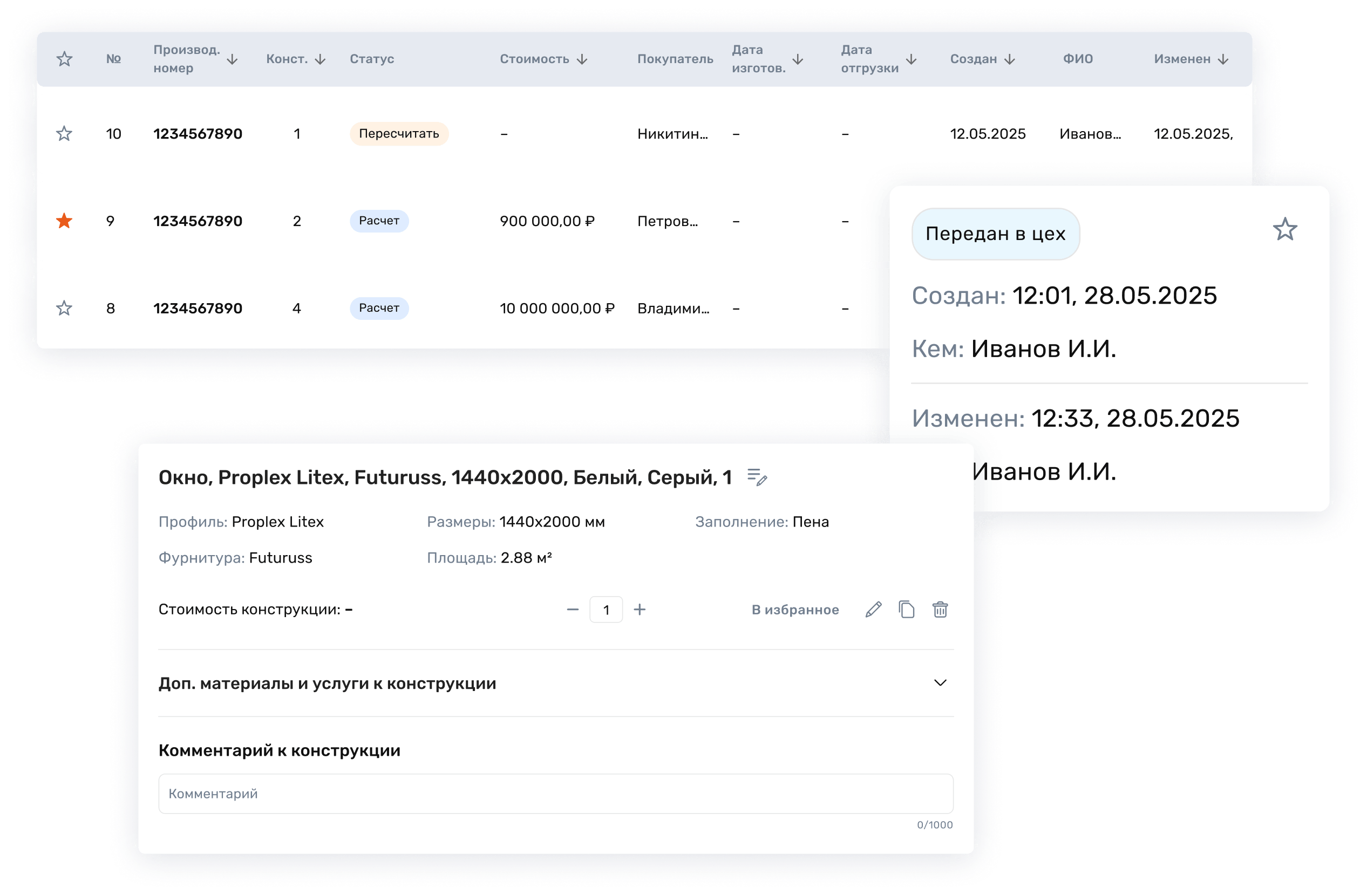1367x896 pixels.
Task: Sort by Создан column arrow
Action: [x=1010, y=59]
